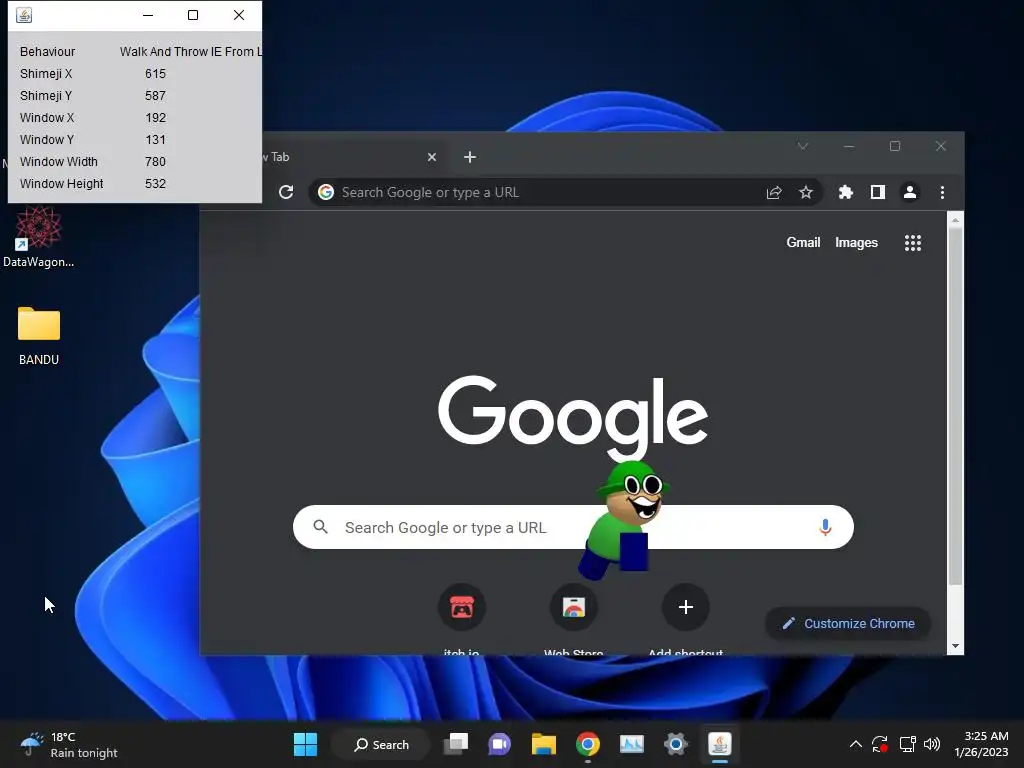Open Chrome three-dot menu
This screenshot has height=768, width=1024.
tap(942, 192)
